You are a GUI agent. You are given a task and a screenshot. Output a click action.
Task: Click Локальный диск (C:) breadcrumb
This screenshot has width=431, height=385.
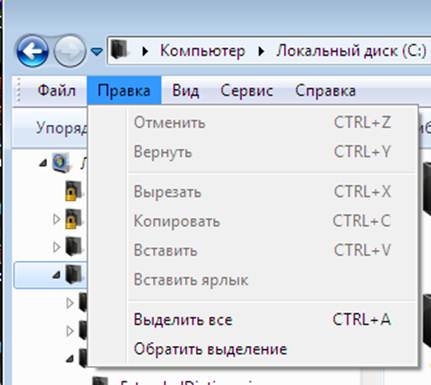pos(351,51)
